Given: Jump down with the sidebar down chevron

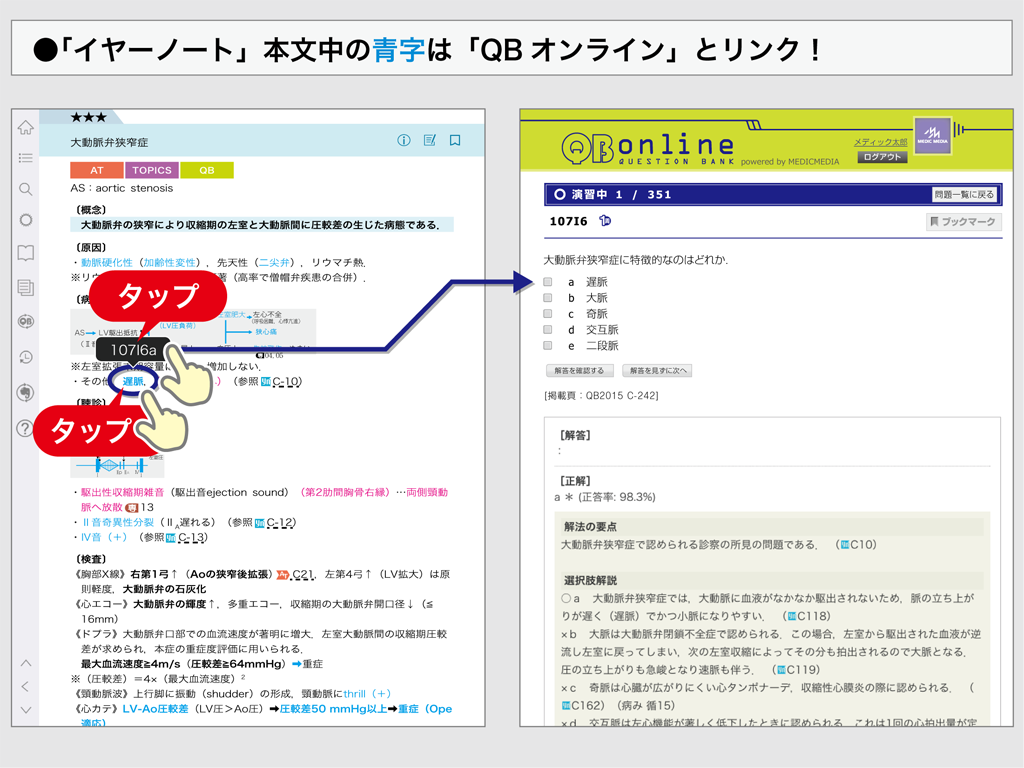Looking at the screenshot, I should [25, 710].
